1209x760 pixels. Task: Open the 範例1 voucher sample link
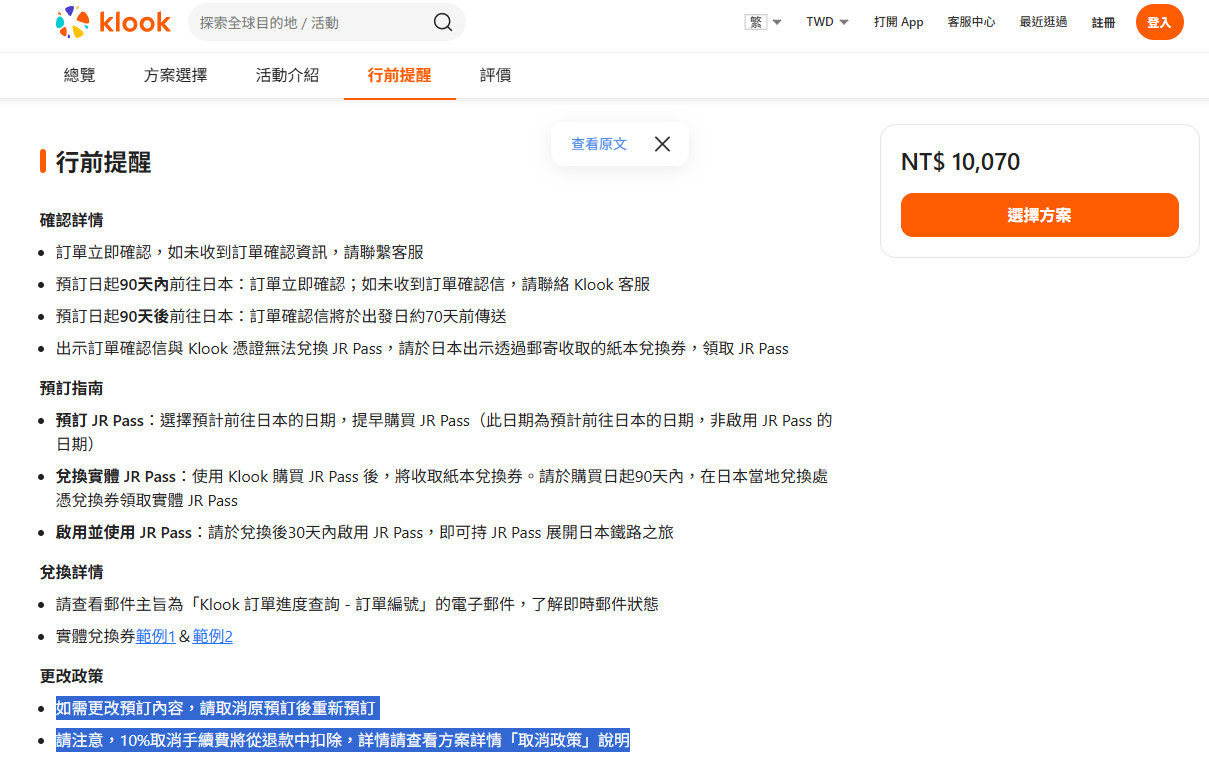coord(155,636)
